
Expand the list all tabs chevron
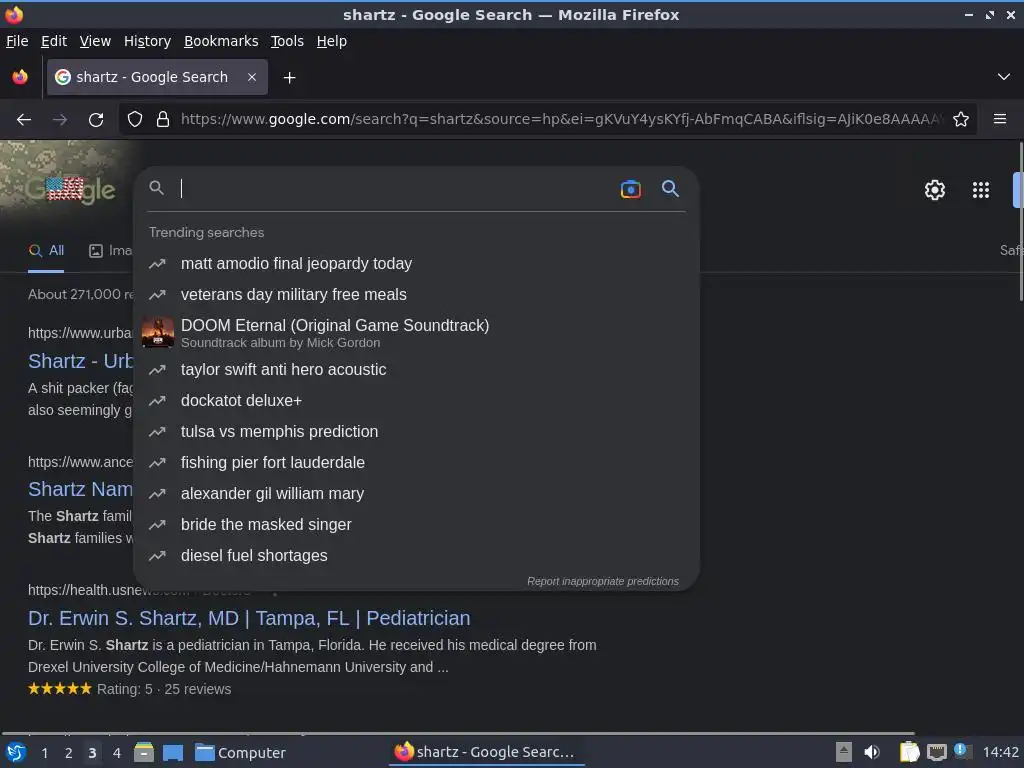[1004, 77]
